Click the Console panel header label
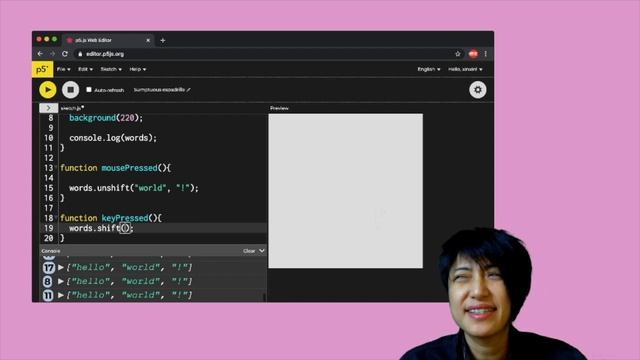 [51, 251]
